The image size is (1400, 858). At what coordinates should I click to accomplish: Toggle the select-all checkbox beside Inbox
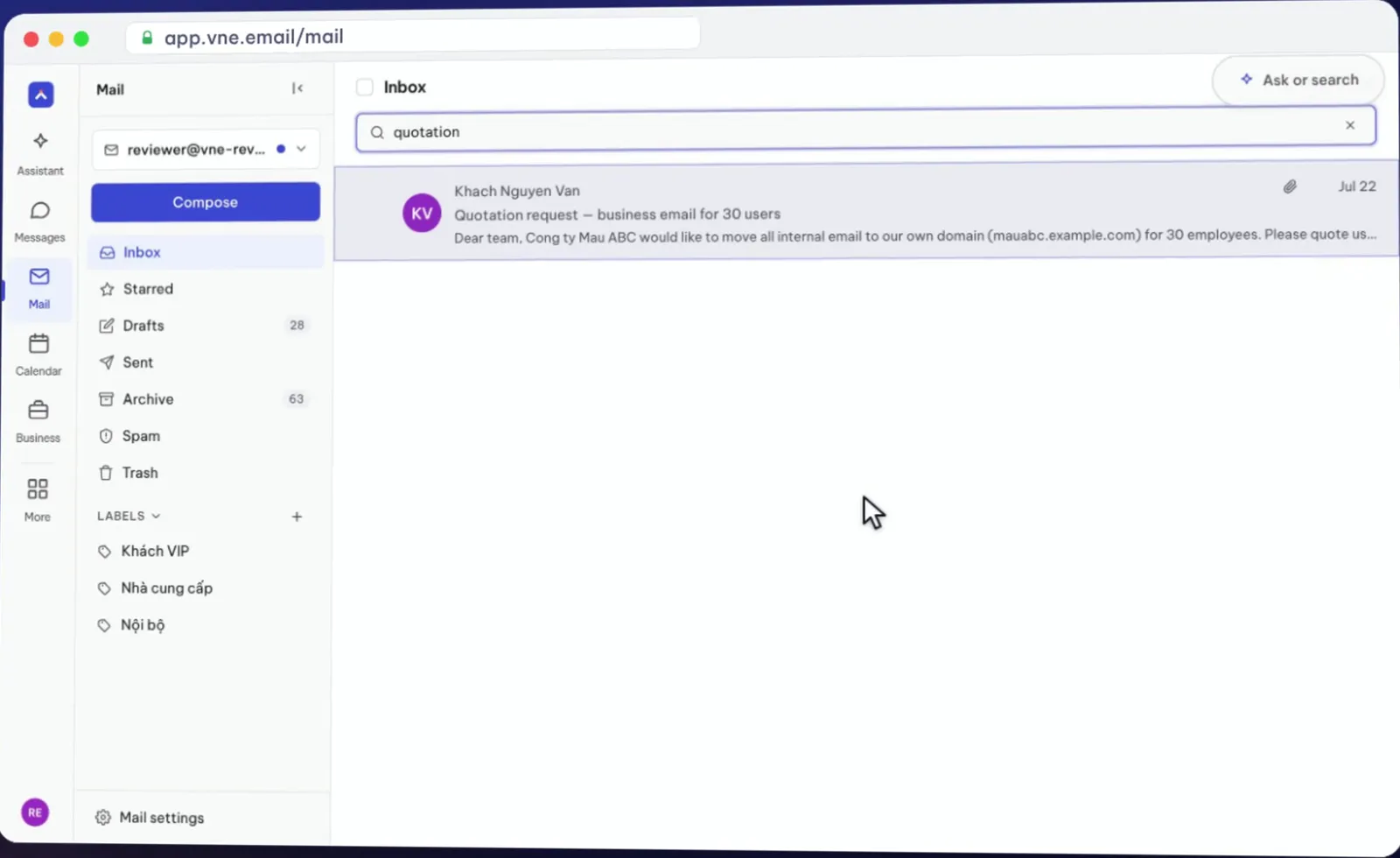tap(365, 87)
